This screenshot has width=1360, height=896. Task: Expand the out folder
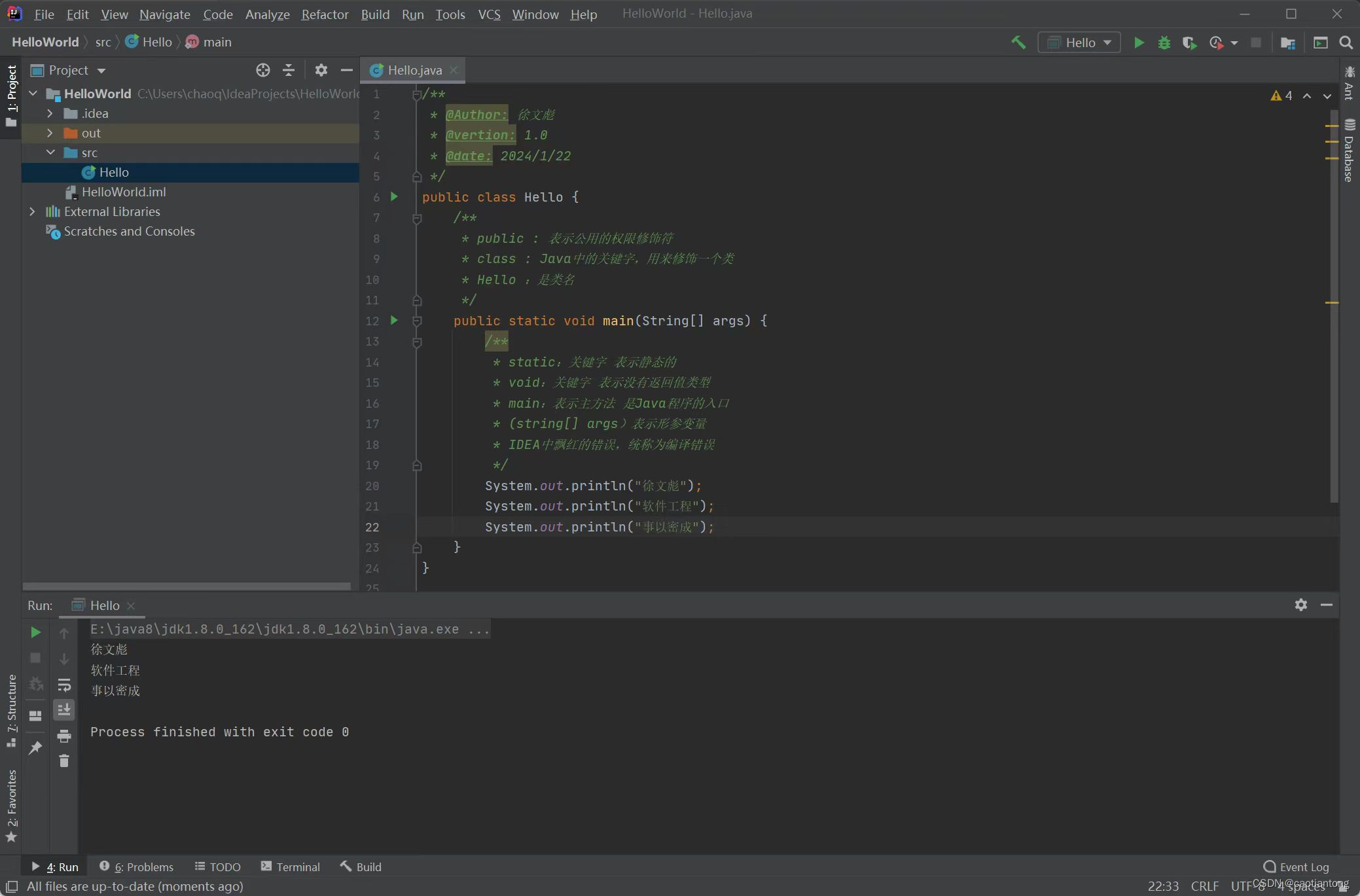tap(50, 133)
